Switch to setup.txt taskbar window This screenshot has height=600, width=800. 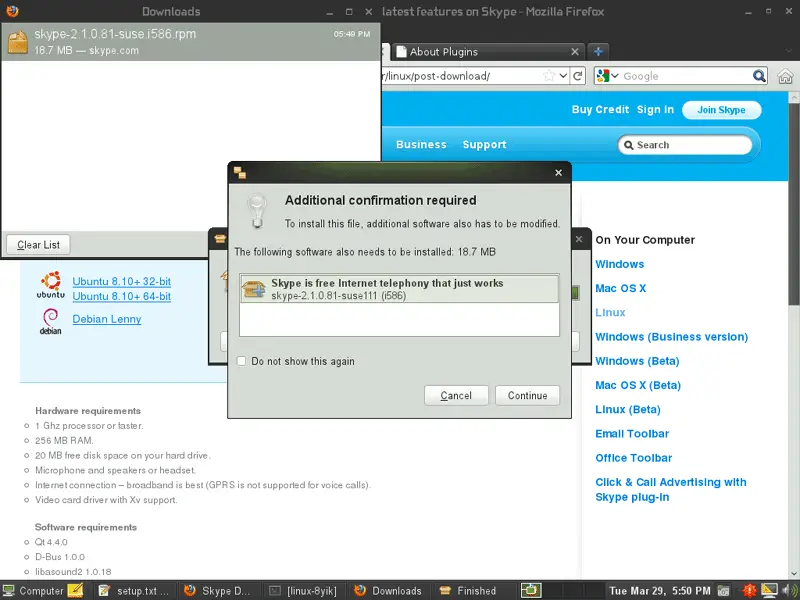click(x=134, y=591)
